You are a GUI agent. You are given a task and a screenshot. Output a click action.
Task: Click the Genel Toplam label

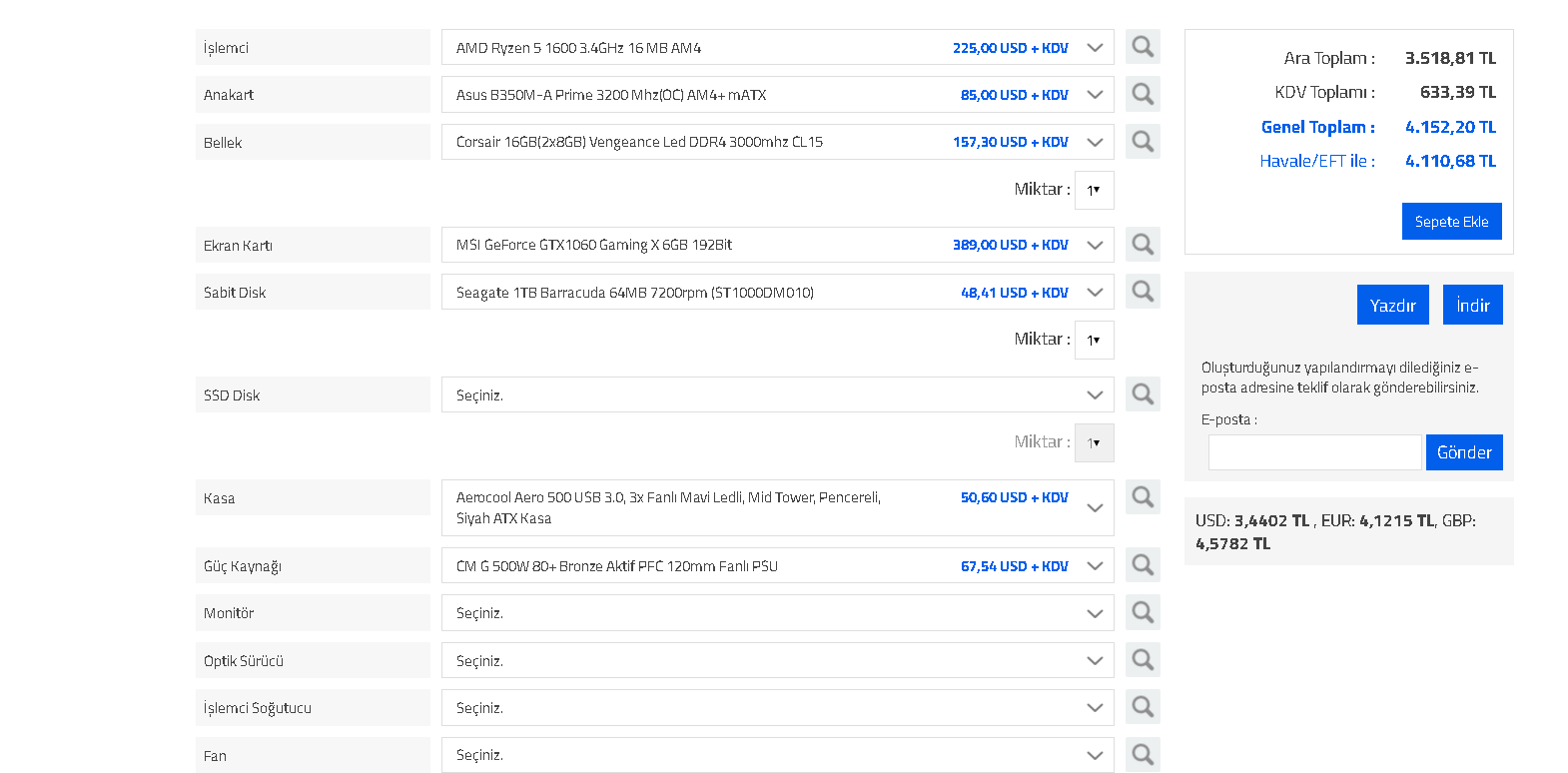(x=1317, y=127)
